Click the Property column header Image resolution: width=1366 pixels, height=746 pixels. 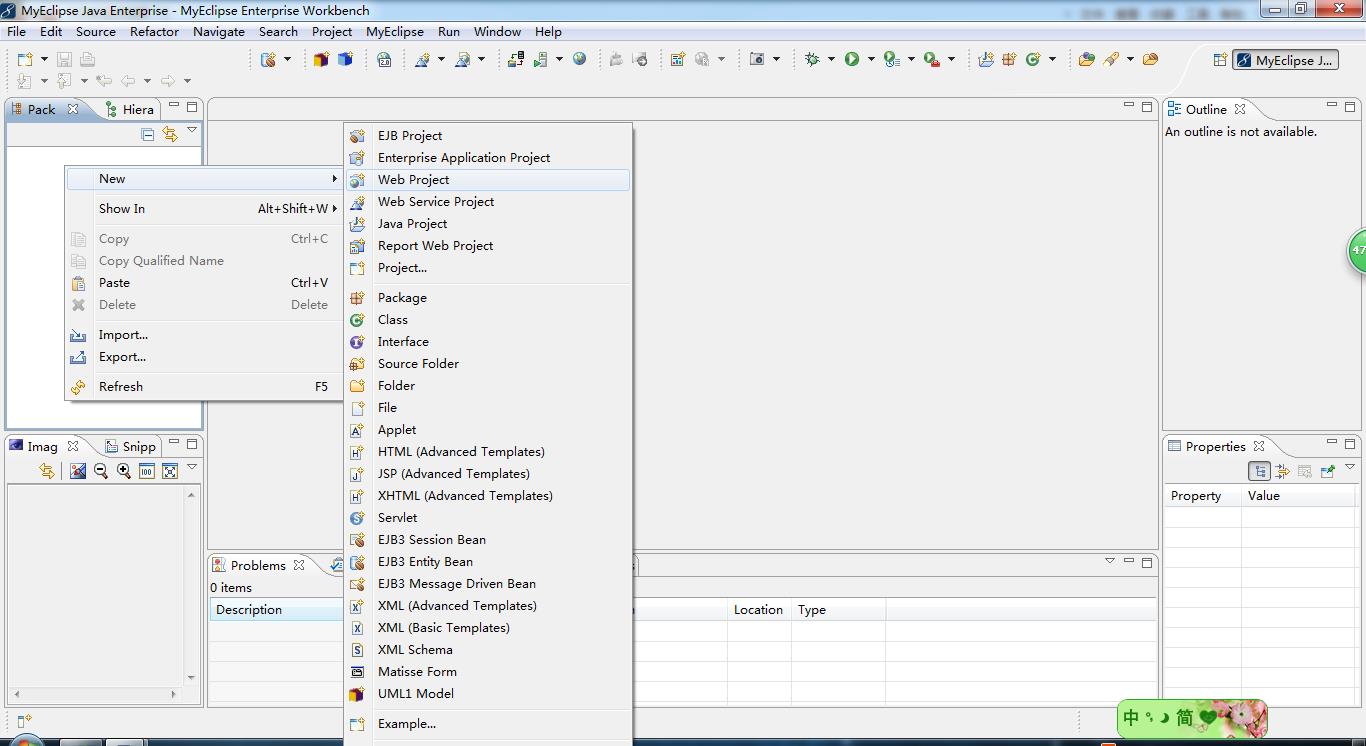tap(1203, 496)
